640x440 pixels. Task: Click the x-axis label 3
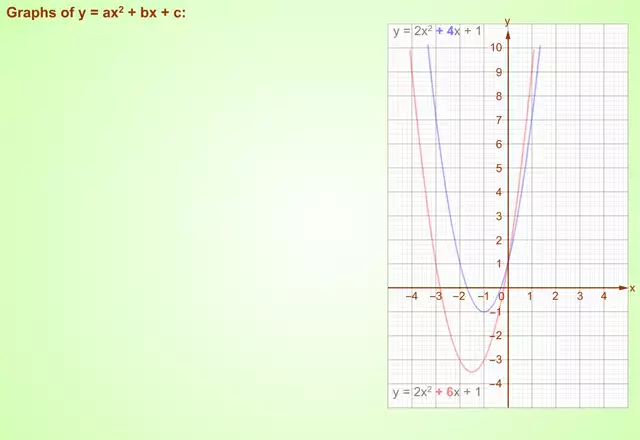point(580,296)
